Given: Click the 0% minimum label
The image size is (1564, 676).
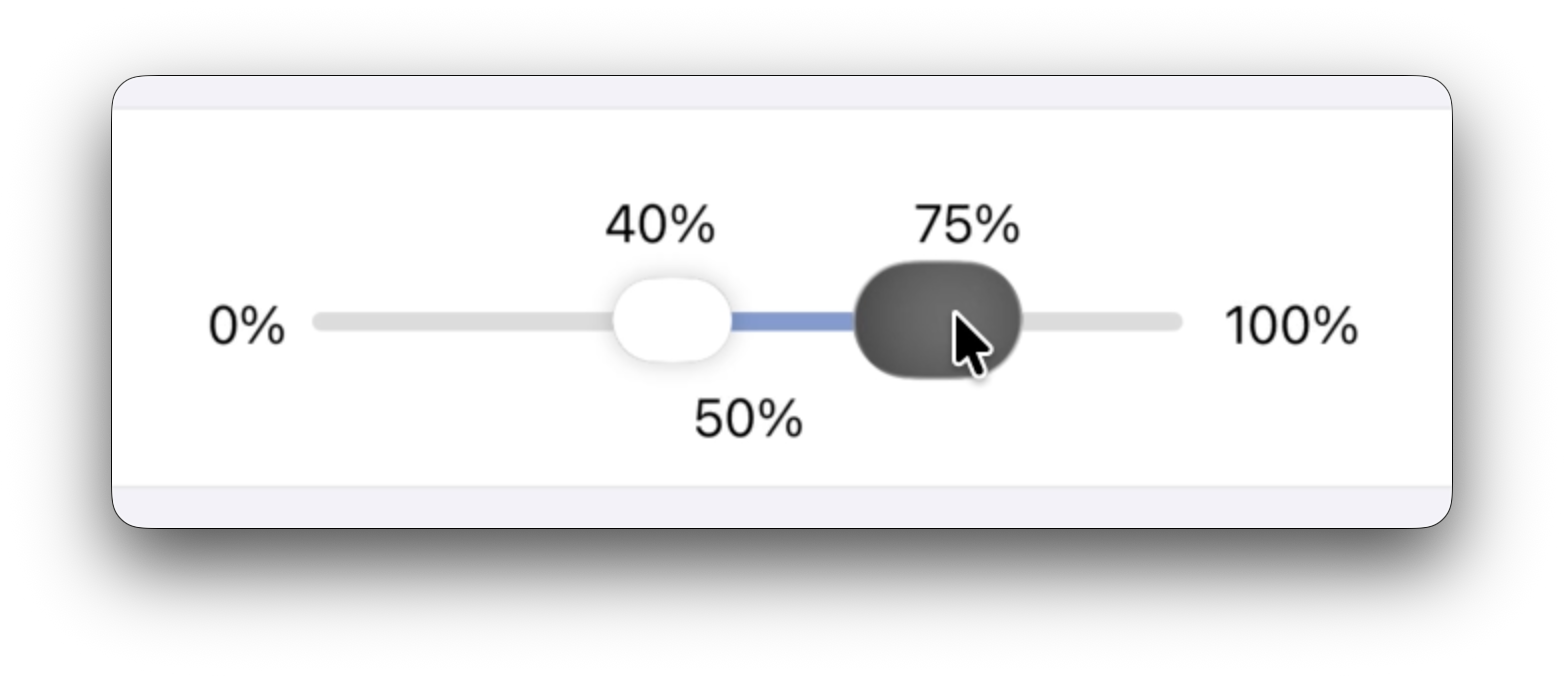Looking at the screenshot, I should (246, 326).
